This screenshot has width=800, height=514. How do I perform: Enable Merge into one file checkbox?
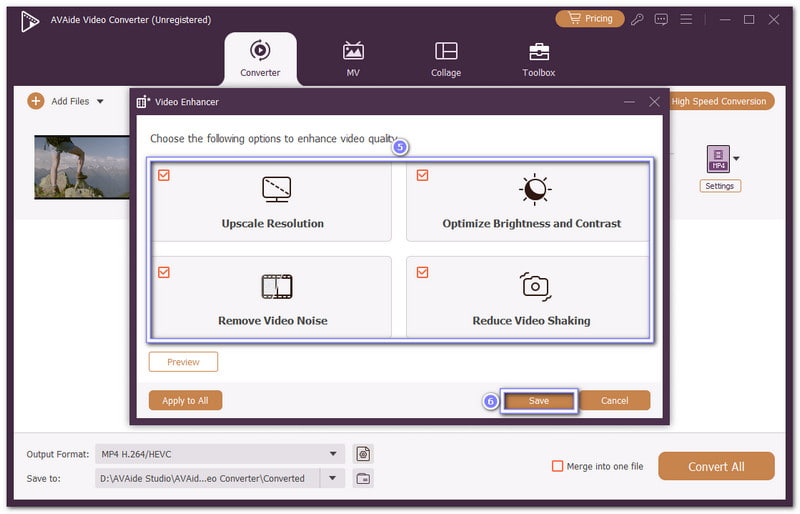[558, 466]
